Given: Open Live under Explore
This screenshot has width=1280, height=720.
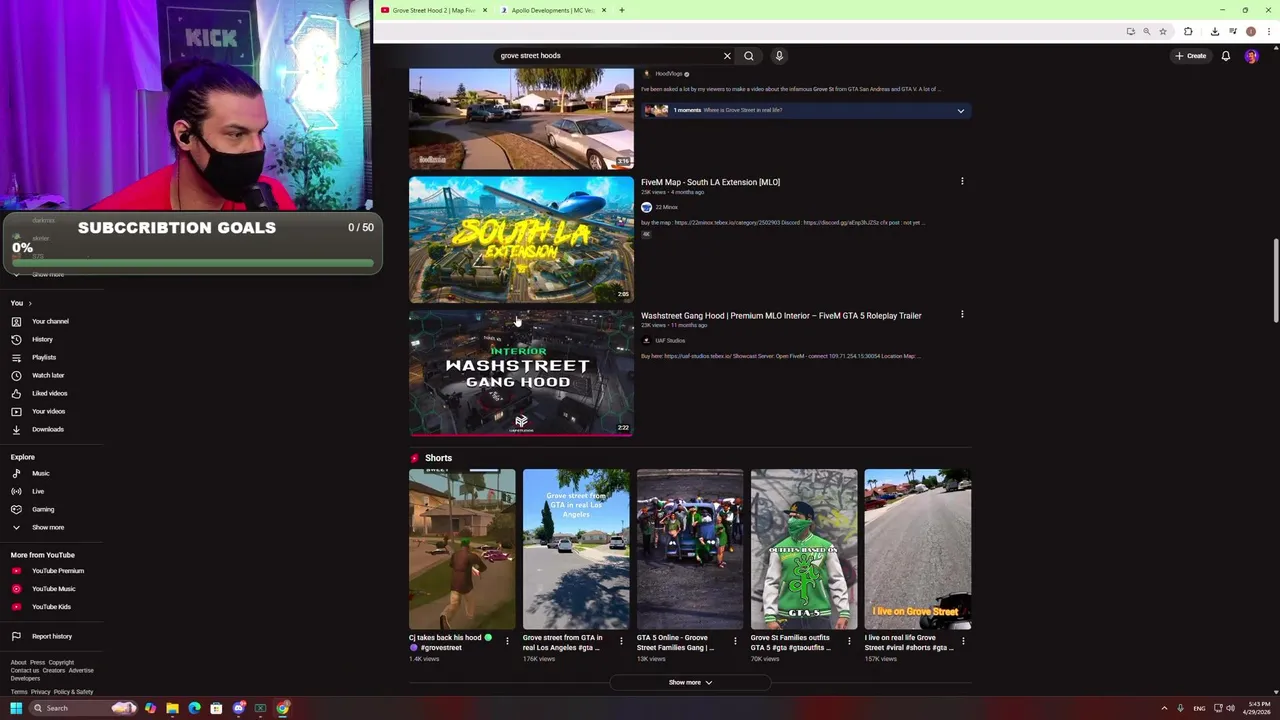Looking at the screenshot, I should pos(38,491).
